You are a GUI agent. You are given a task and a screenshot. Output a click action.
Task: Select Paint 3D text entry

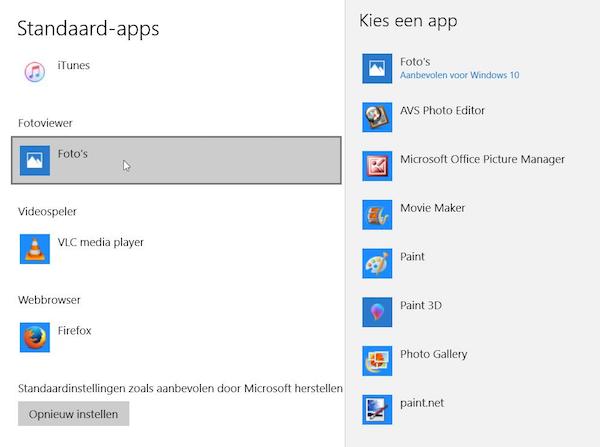coord(421,305)
